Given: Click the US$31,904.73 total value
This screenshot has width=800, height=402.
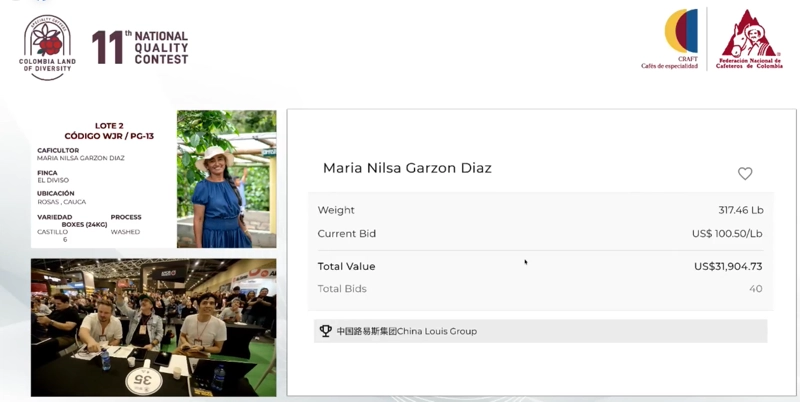Looking at the screenshot, I should point(728,266).
